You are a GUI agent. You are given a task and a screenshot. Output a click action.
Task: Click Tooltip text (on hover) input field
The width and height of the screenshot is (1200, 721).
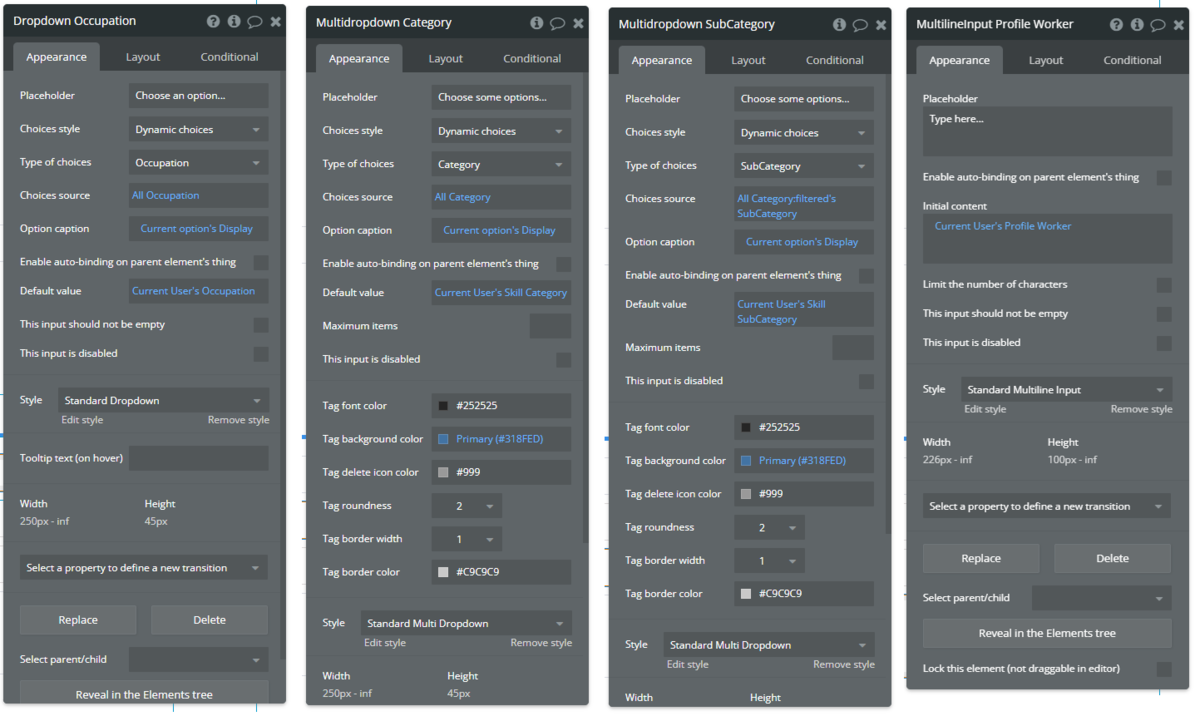[x=198, y=458]
